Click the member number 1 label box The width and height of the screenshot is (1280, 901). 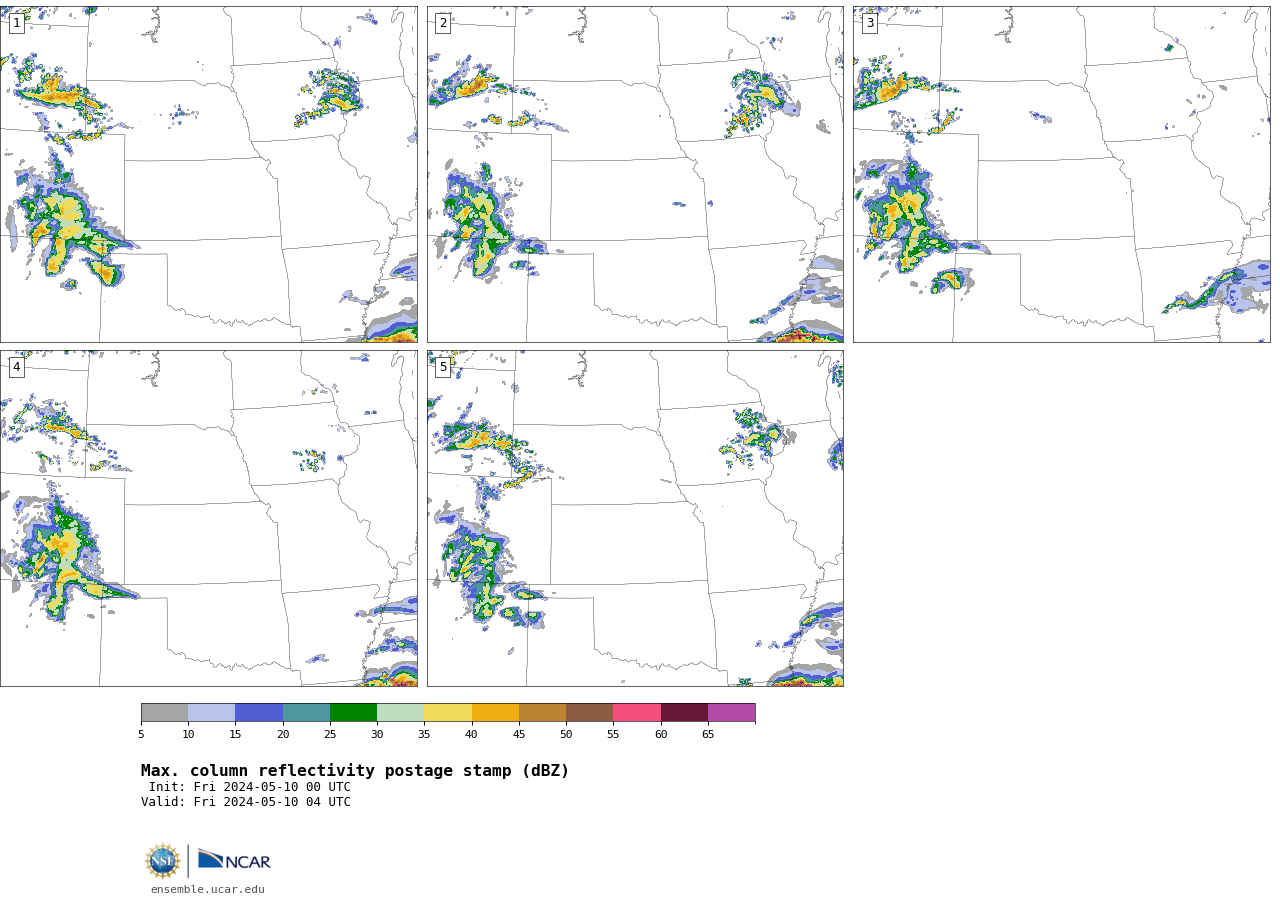click(x=16, y=23)
